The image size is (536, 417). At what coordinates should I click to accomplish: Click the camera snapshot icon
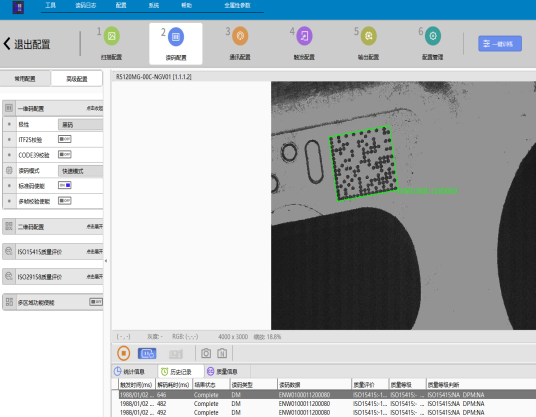206,353
